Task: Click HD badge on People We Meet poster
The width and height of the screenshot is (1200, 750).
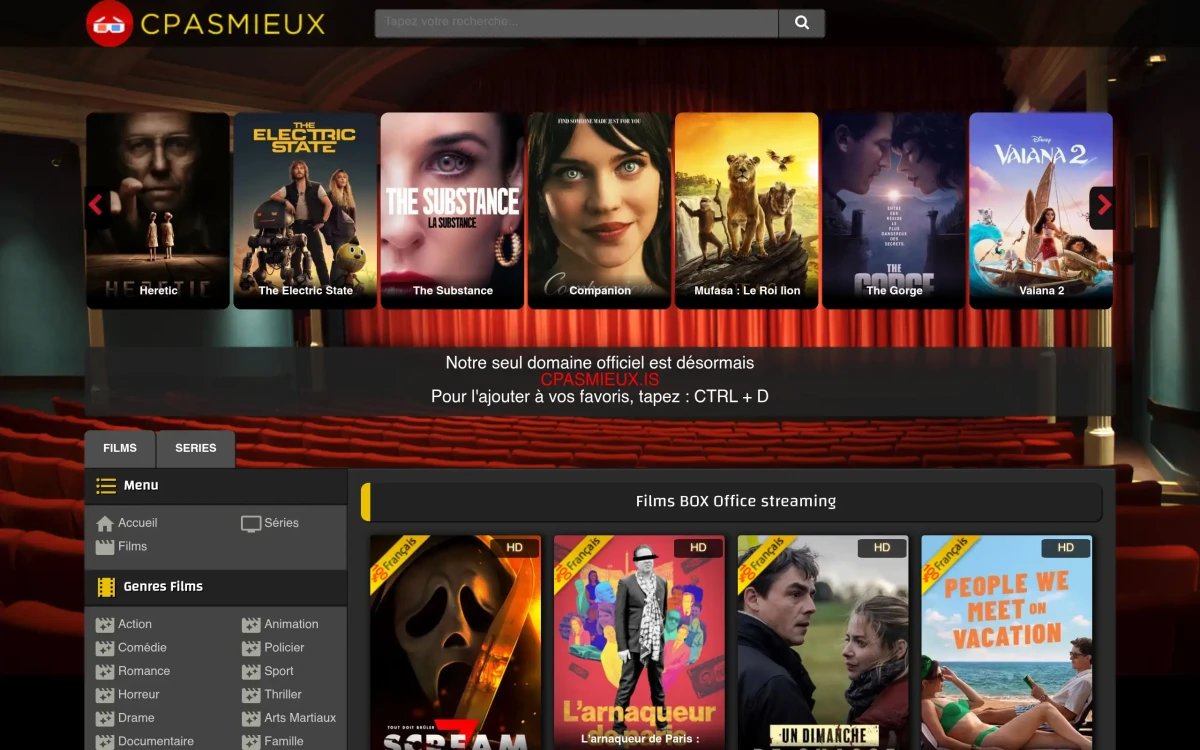Action: click(1066, 548)
